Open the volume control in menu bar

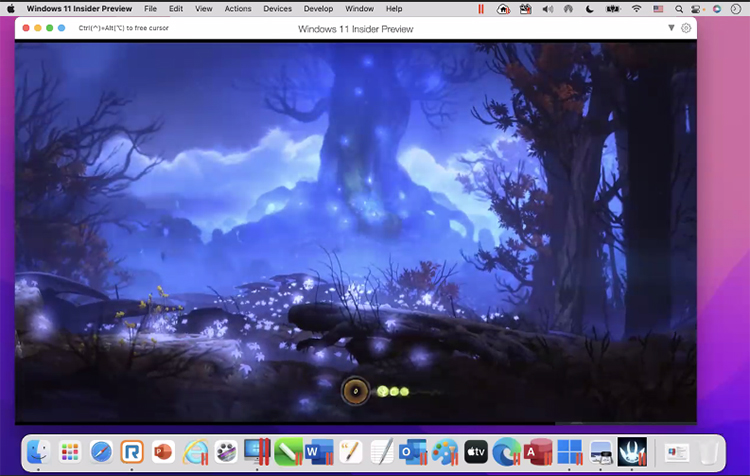pyautogui.click(x=548, y=9)
